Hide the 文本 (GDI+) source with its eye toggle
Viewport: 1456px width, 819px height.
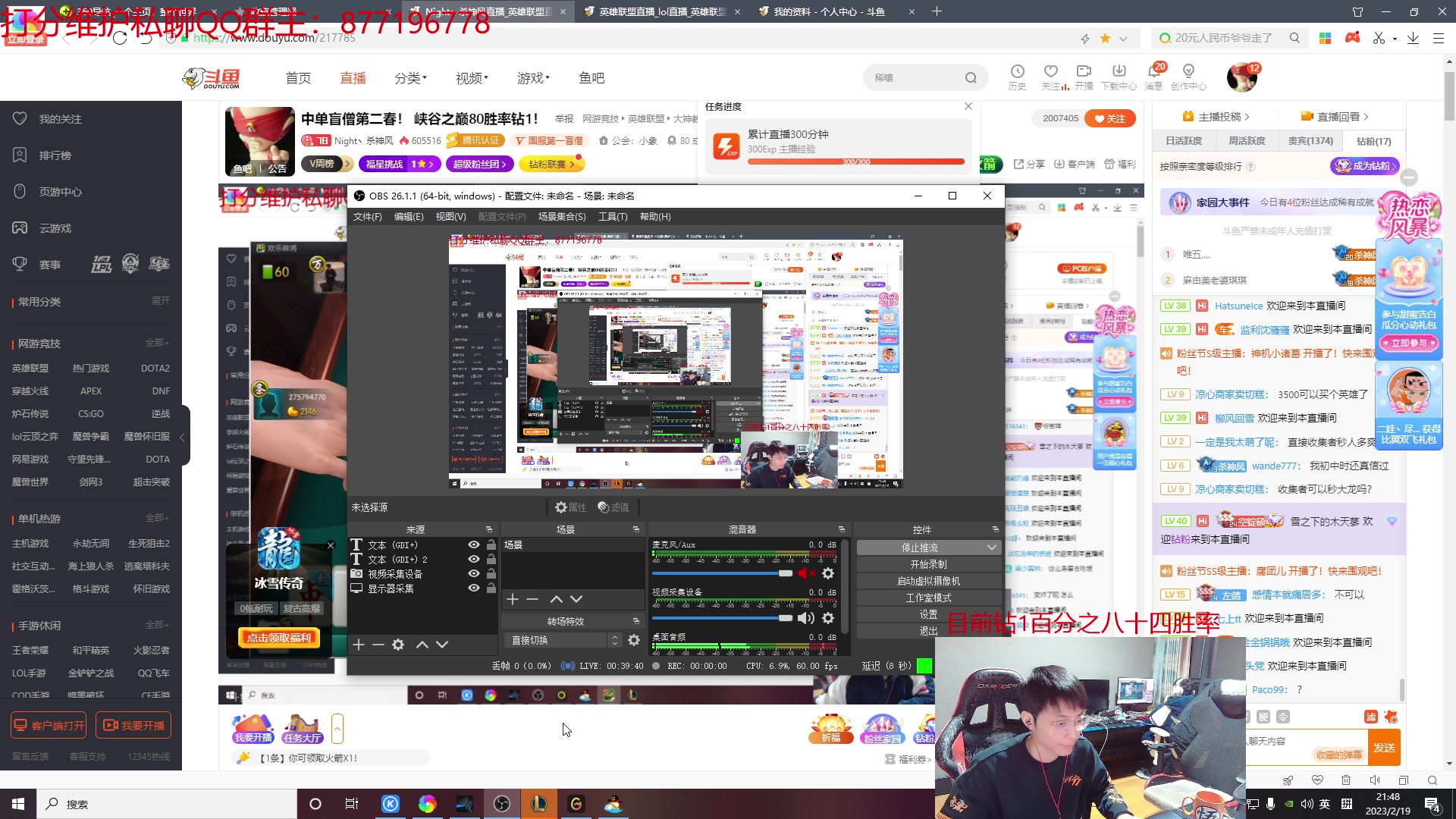pyautogui.click(x=473, y=544)
